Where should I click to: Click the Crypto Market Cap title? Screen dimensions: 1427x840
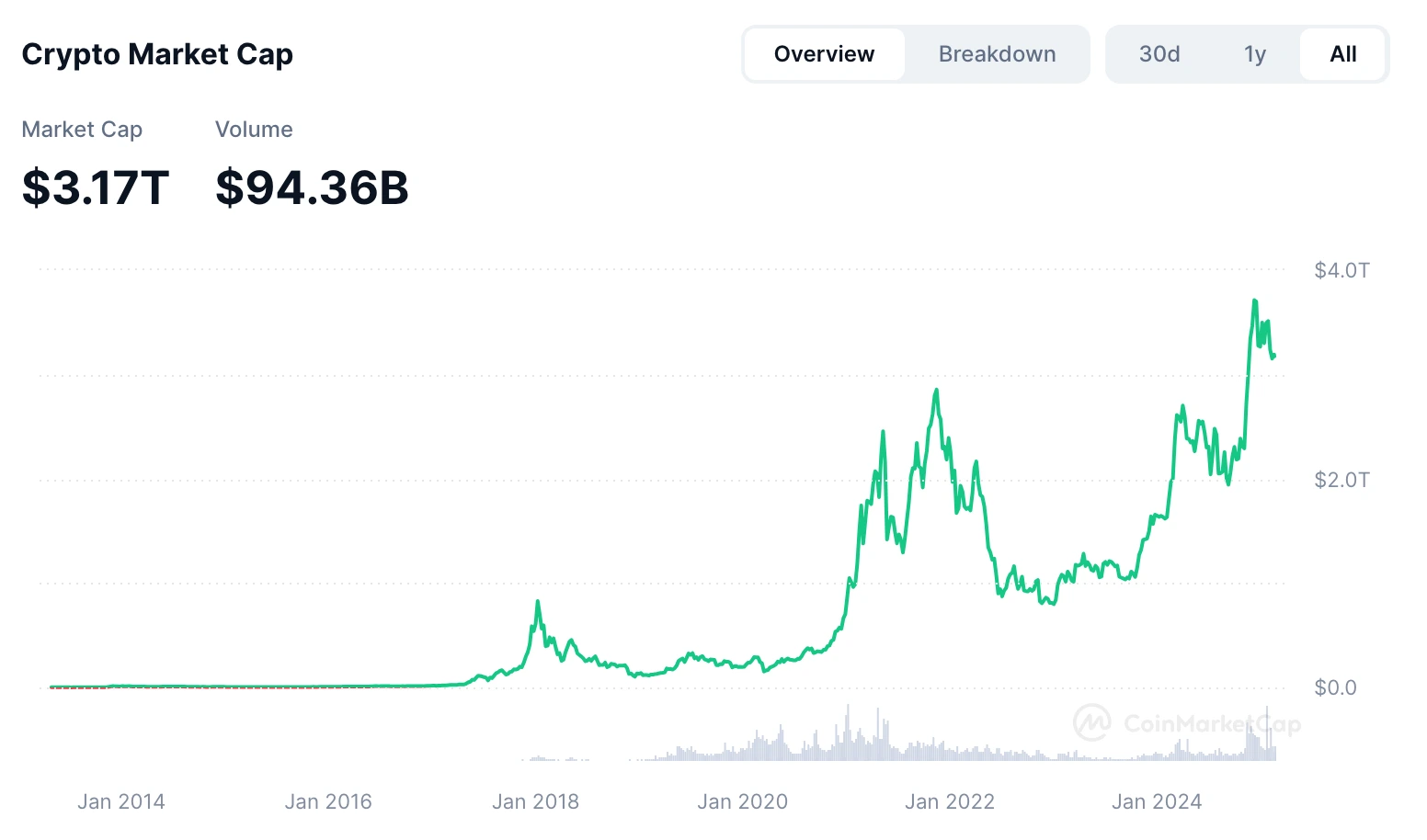(157, 54)
